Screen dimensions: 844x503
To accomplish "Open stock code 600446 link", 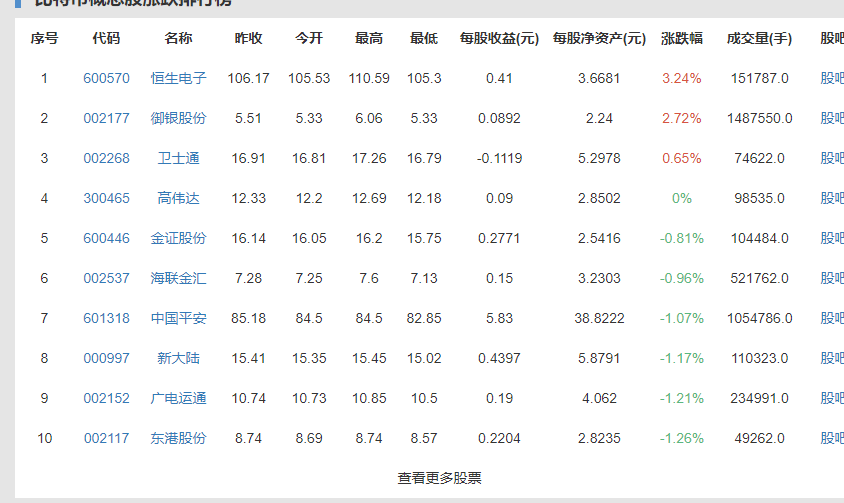I will click(106, 238).
